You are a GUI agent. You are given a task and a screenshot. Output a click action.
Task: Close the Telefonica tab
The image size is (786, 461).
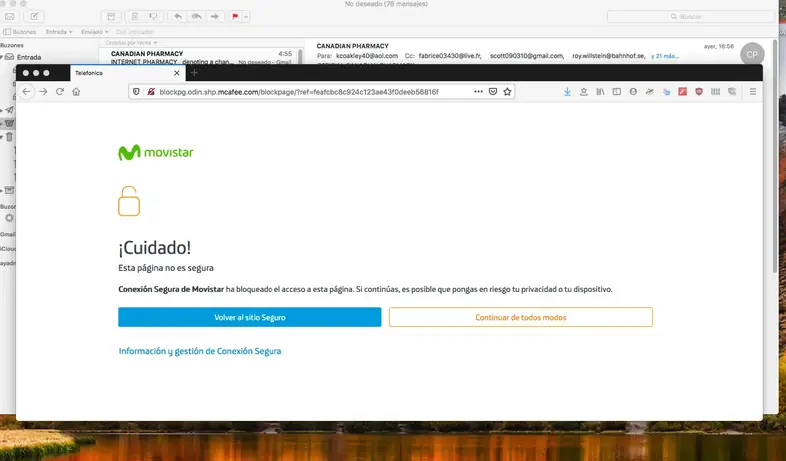coord(176,73)
